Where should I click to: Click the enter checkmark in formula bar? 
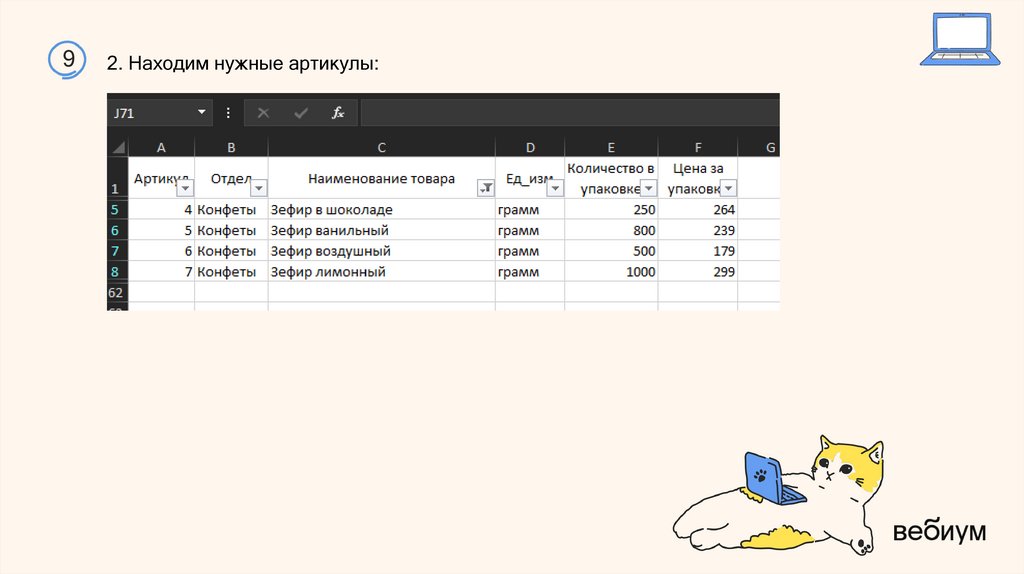(300, 113)
